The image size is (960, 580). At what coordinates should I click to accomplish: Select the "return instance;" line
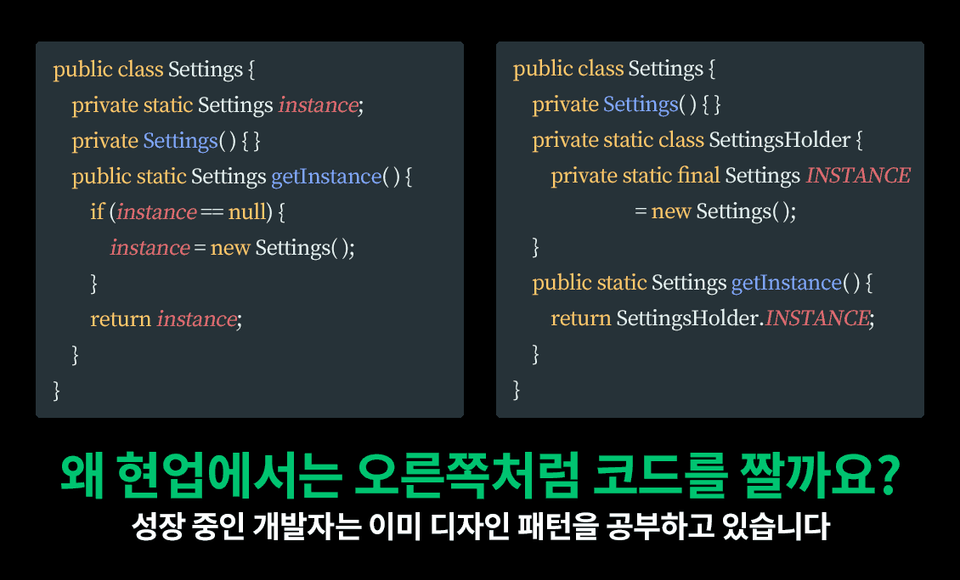coord(166,319)
